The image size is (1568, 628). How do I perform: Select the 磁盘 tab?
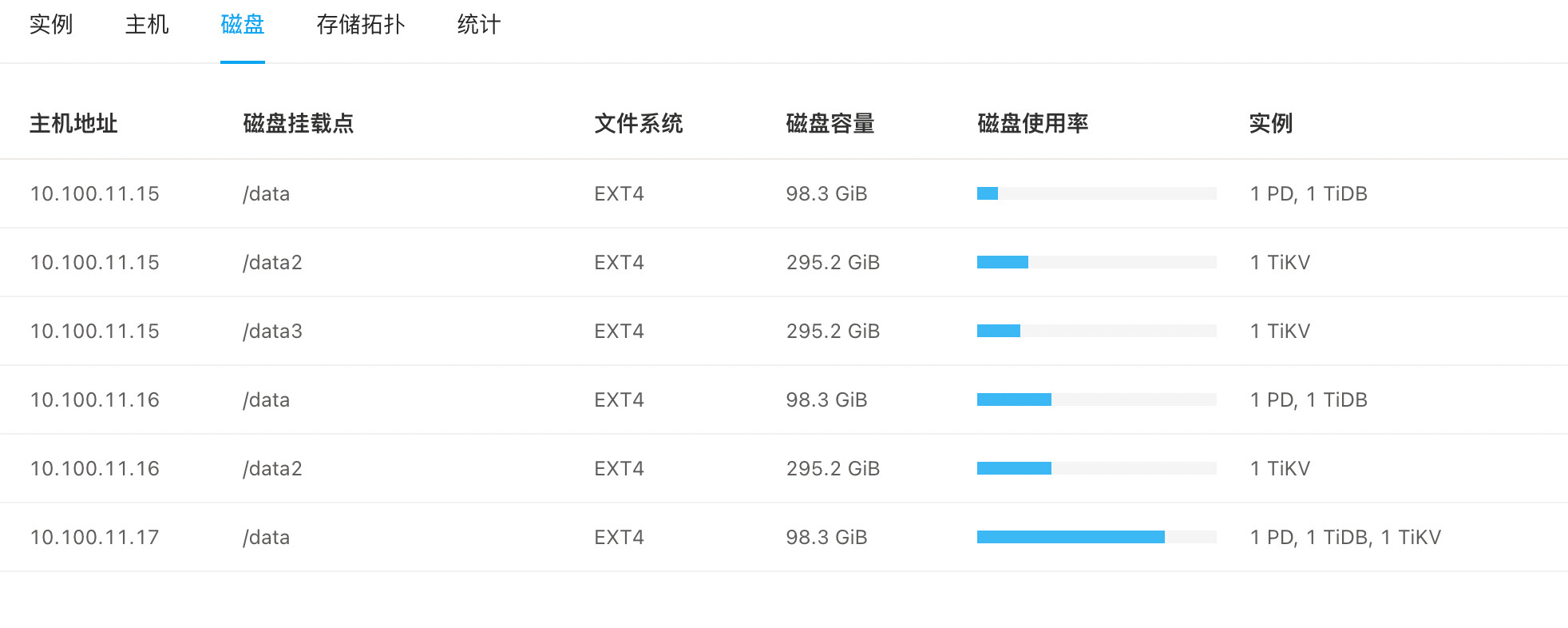click(242, 25)
